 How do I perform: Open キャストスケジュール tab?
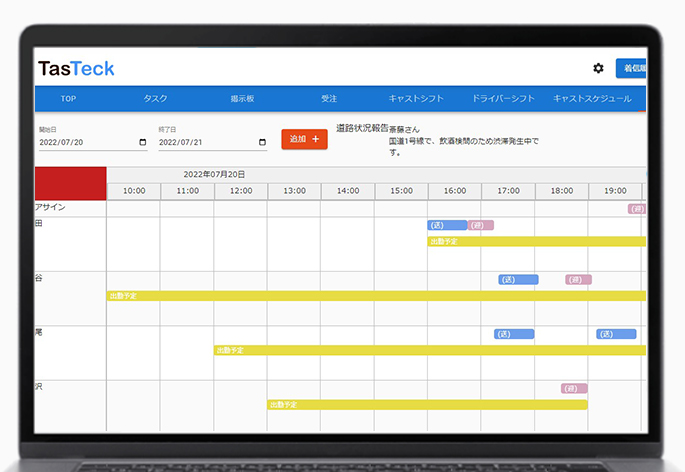point(592,99)
